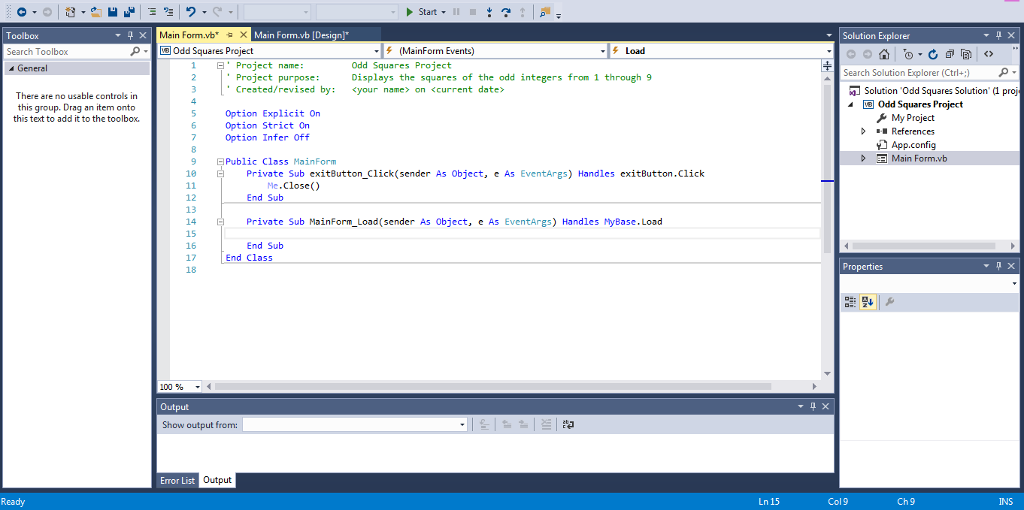Click the Collapse All icon in Solution Explorer
1024x510 pixels.
[950, 54]
